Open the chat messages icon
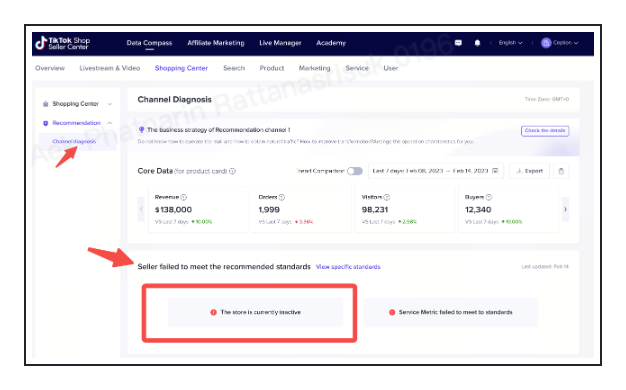 [458, 43]
